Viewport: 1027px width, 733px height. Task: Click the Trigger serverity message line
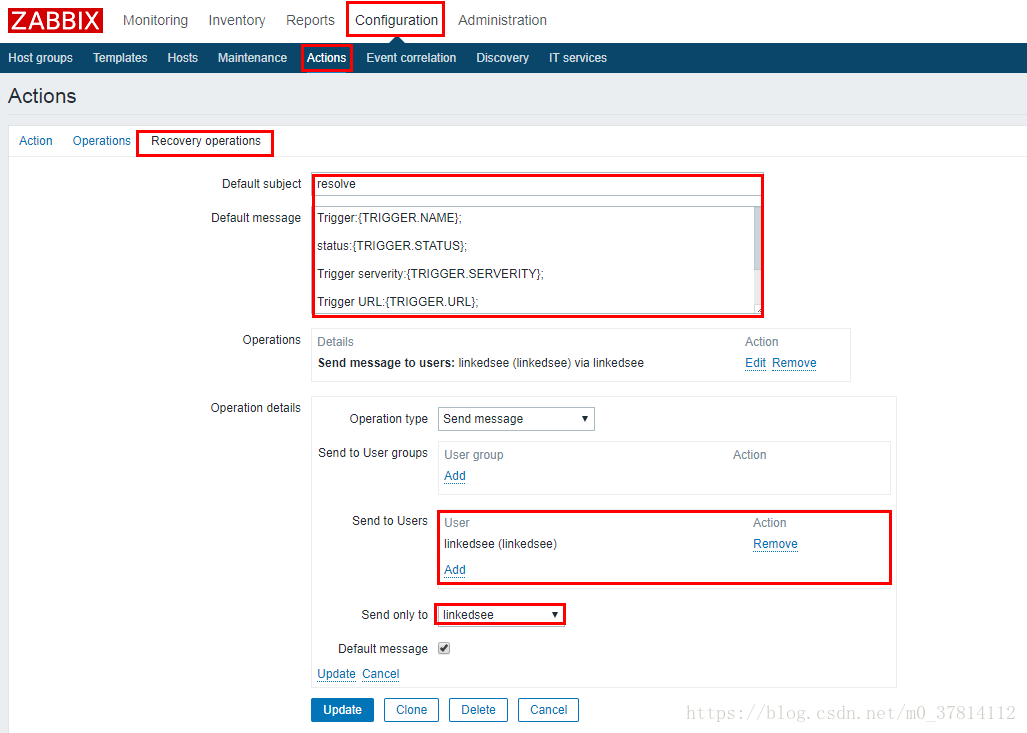point(430,274)
